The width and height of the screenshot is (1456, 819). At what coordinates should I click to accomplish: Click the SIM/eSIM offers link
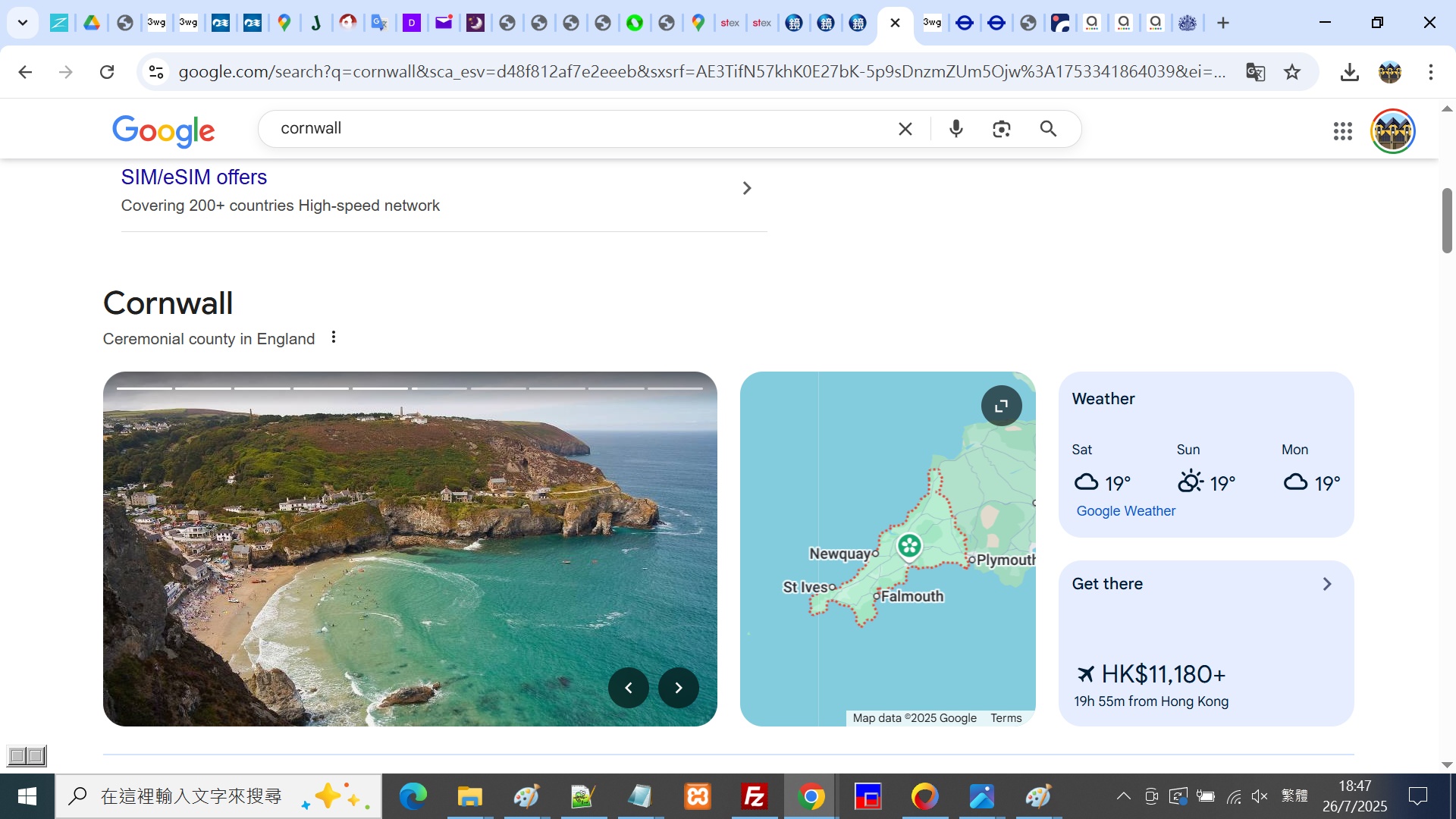tap(194, 177)
